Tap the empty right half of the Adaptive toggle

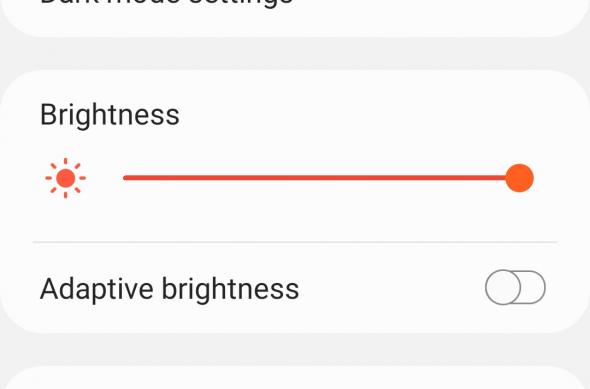click(x=534, y=287)
